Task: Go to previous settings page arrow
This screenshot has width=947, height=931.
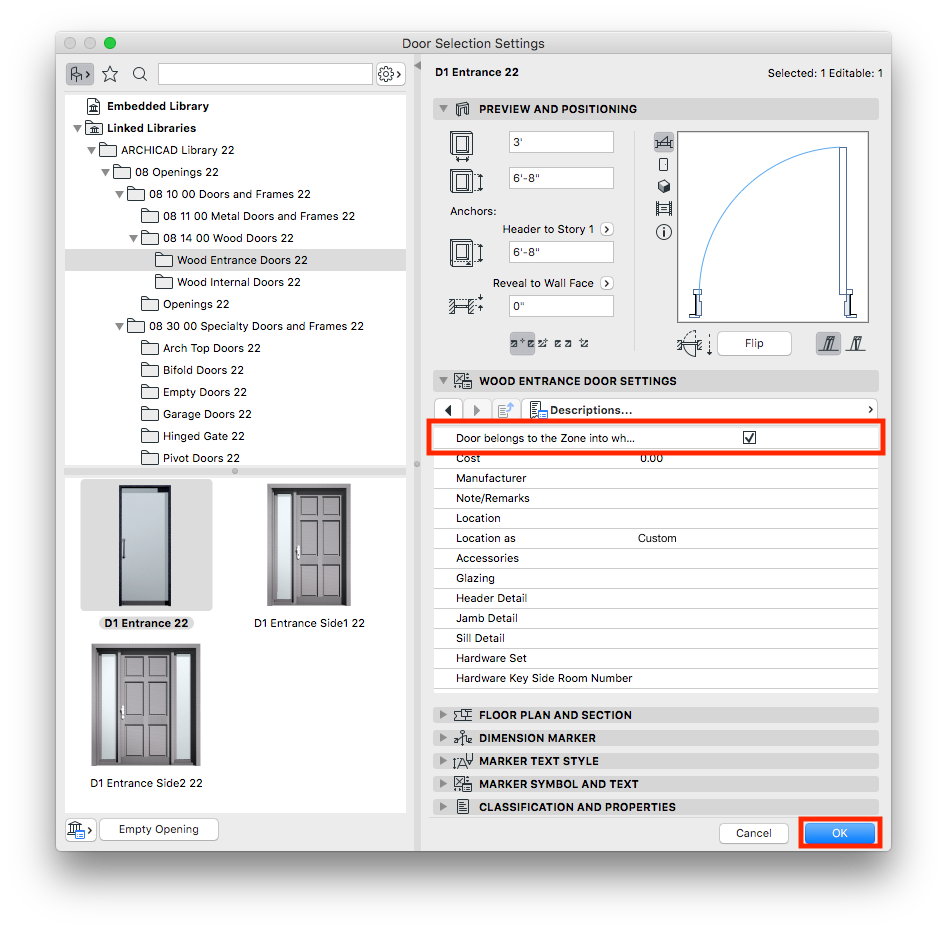Action: click(449, 410)
